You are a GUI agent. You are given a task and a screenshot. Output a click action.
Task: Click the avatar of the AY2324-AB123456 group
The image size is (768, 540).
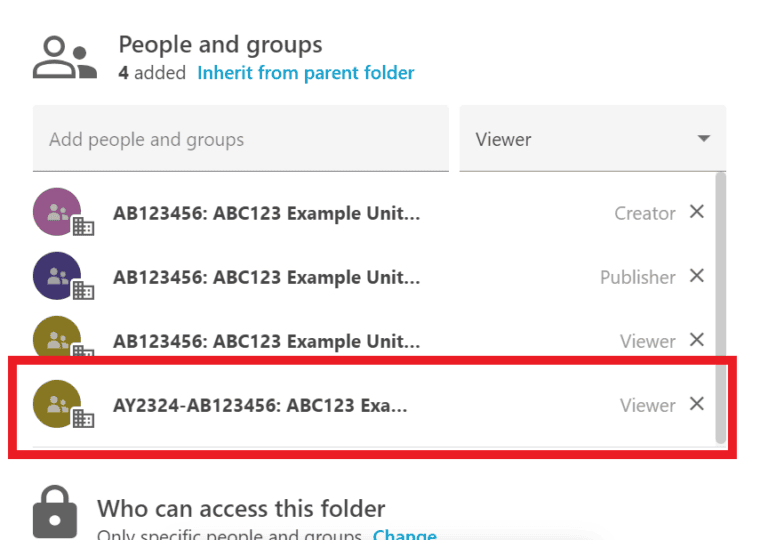point(58,405)
